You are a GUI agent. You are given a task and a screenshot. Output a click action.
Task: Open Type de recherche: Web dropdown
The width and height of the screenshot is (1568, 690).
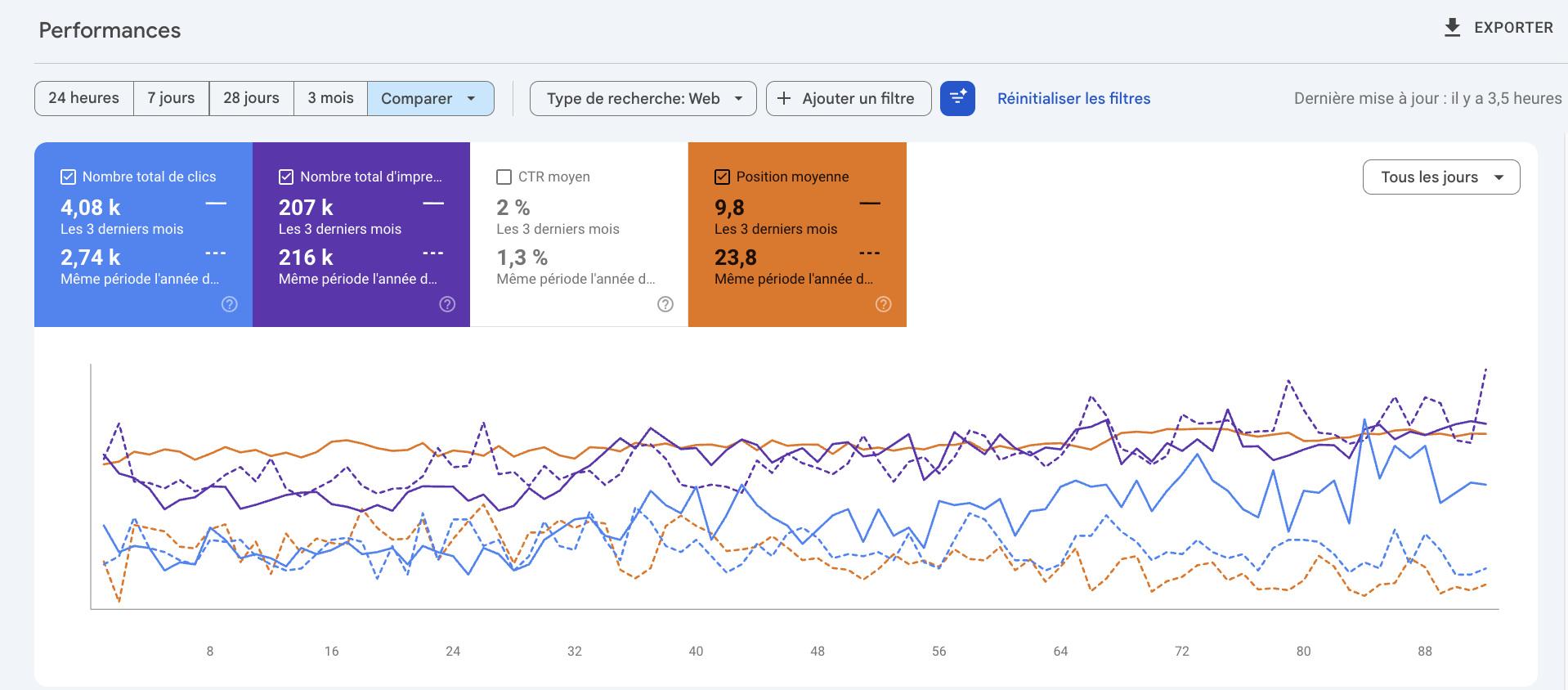coord(643,98)
